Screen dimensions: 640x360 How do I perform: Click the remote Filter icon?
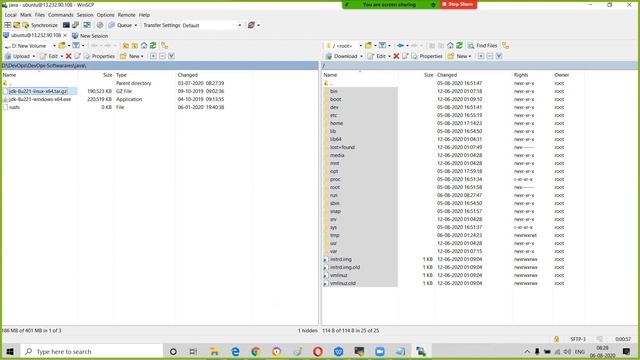(382, 46)
